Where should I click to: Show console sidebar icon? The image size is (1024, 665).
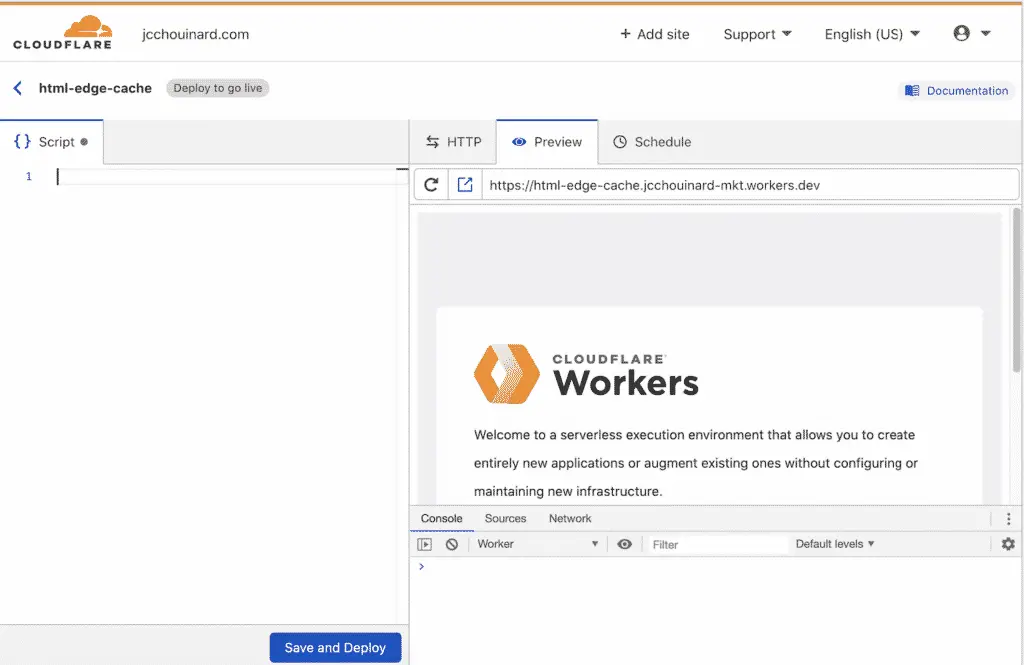[424, 544]
